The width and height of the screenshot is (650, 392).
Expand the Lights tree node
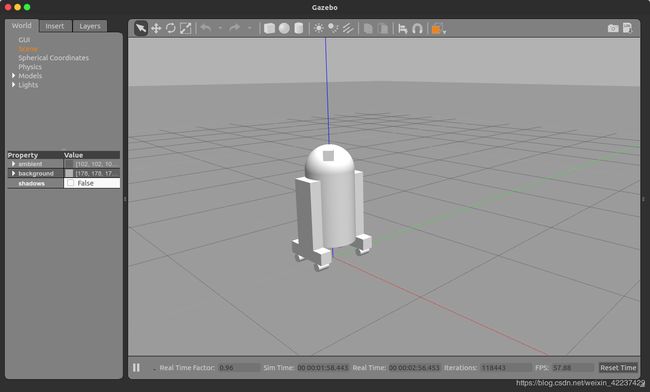pos(13,85)
